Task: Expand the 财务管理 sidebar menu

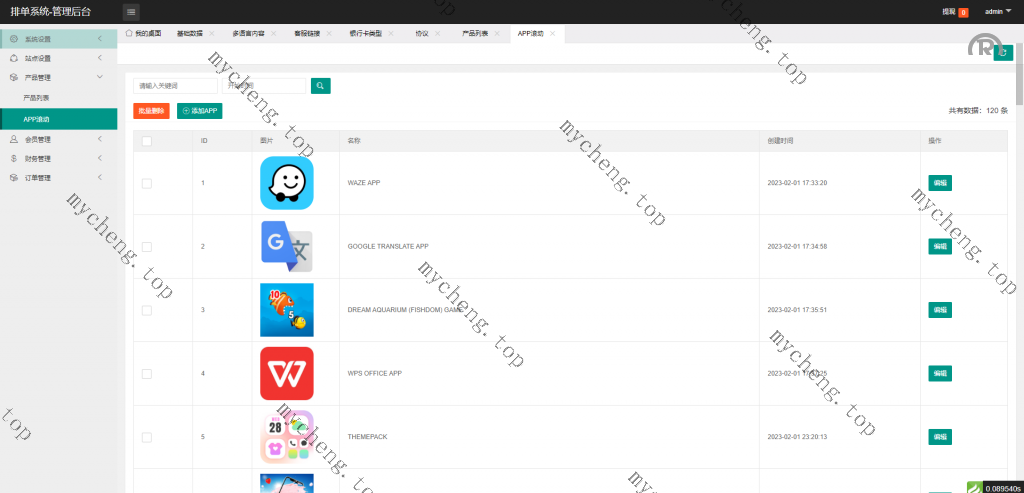Action: pos(58,158)
